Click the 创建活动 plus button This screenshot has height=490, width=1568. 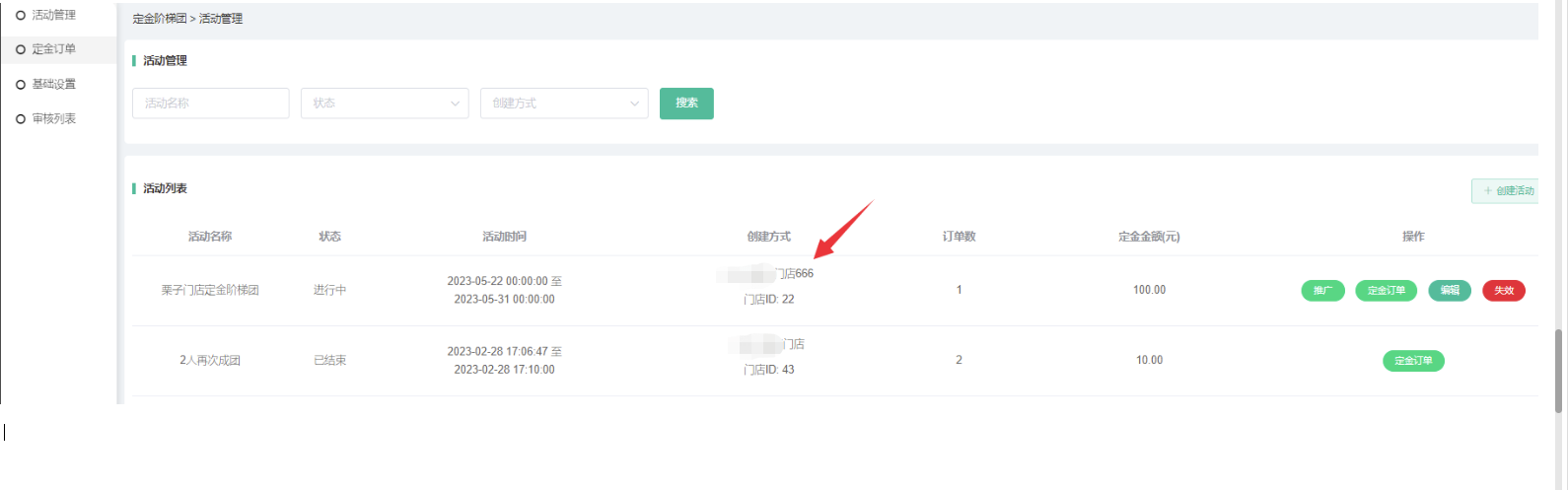pos(1508,190)
